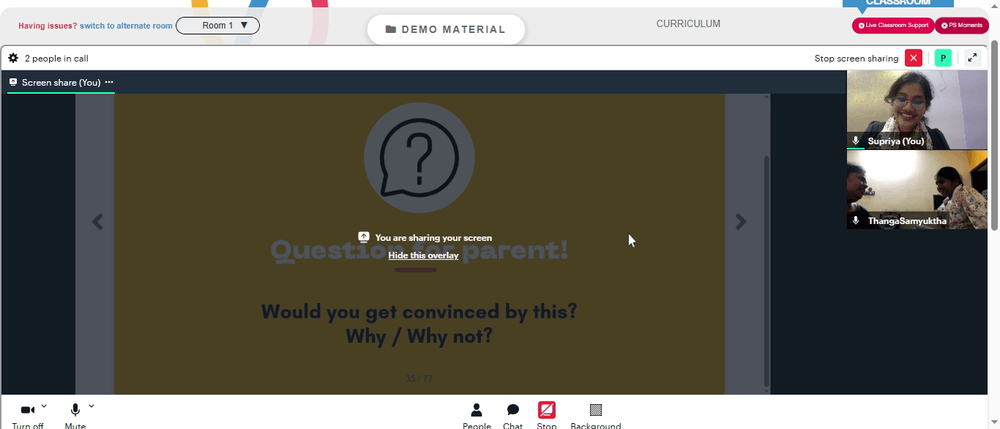Open Demo Material folder button
This screenshot has width=1000, height=429.
tap(446, 29)
